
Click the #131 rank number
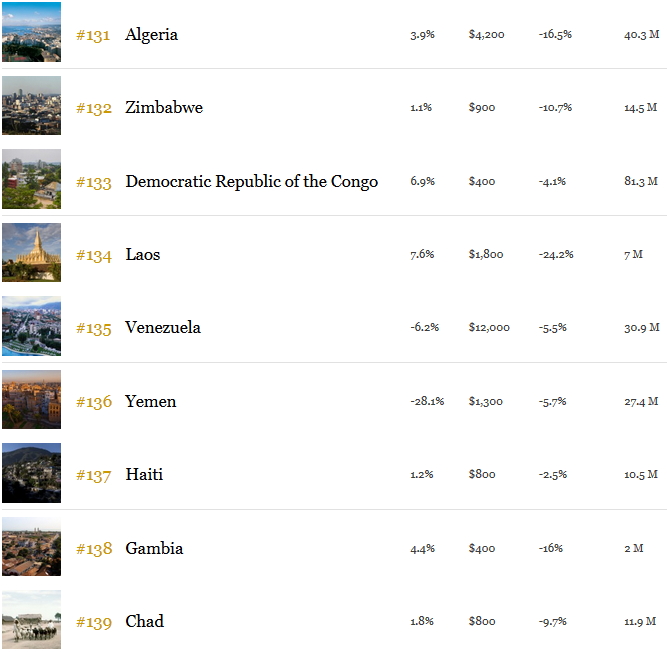click(93, 35)
